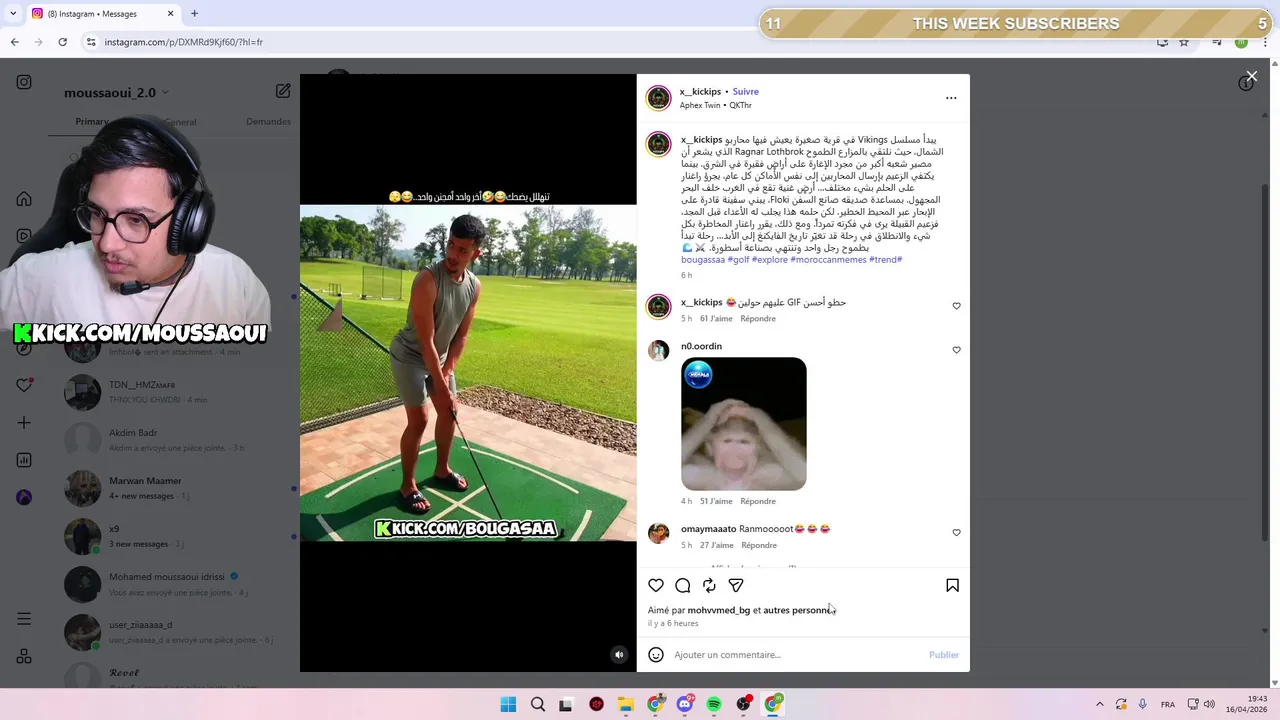This screenshot has height=720, width=1280.
Task: Click the golf video to pause it
Action: click(x=468, y=373)
